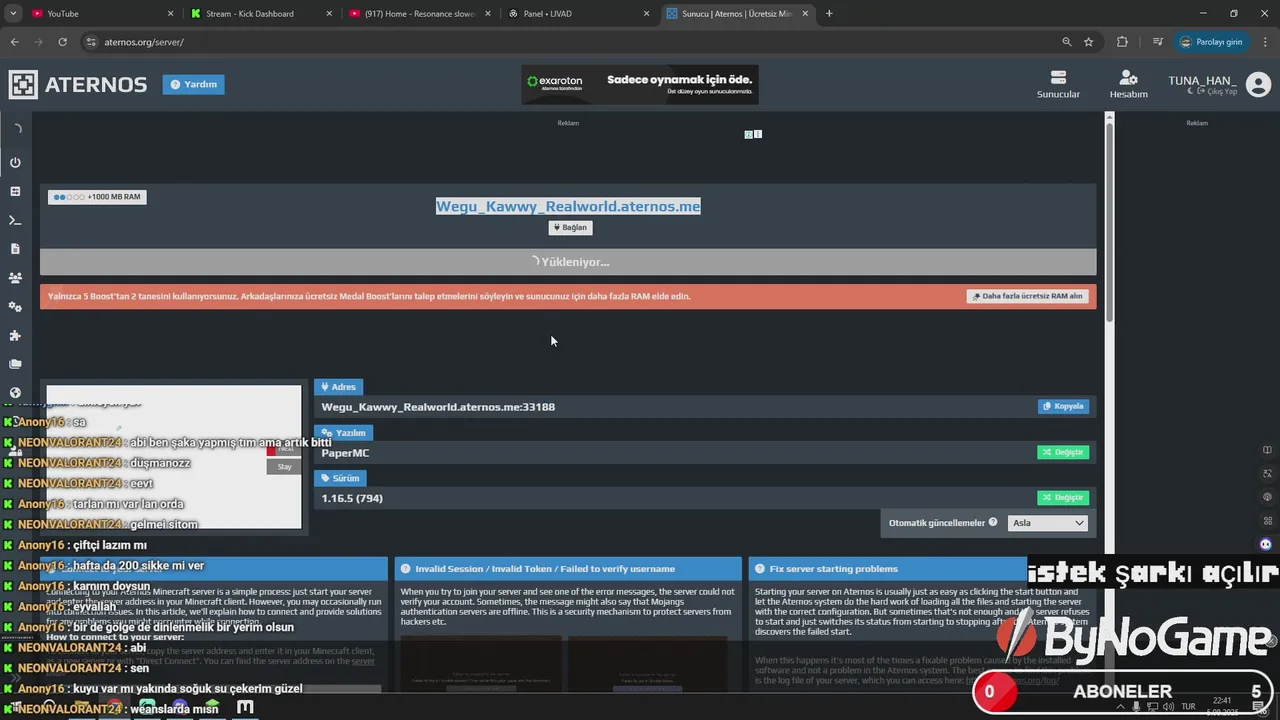
Task: Click the Stay button in overlay thumbnail
Action: pos(285,466)
